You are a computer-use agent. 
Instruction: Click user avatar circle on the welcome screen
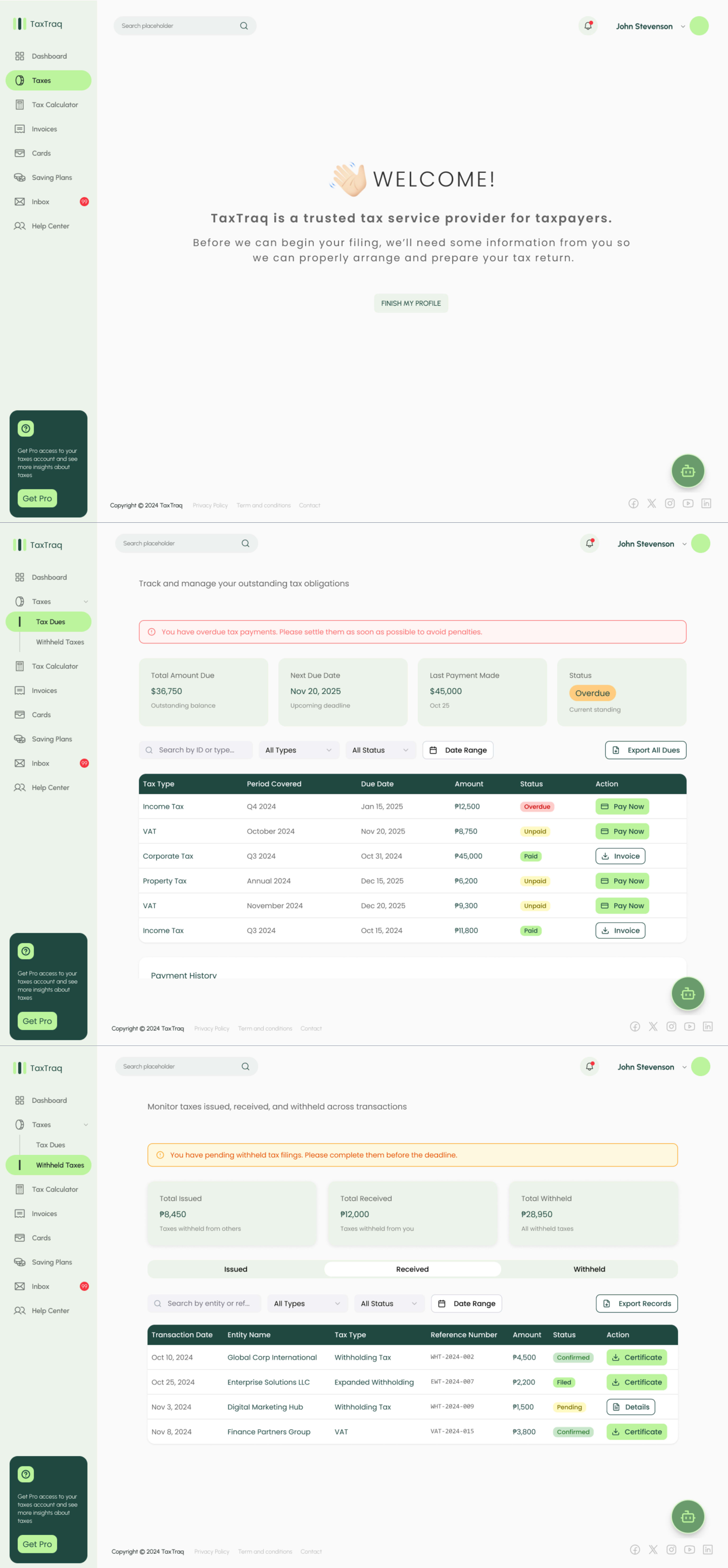click(x=699, y=26)
